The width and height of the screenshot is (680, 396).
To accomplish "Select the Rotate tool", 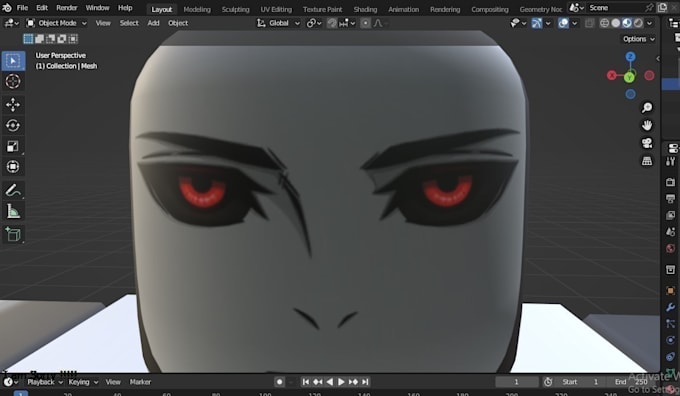I will [13, 125].
